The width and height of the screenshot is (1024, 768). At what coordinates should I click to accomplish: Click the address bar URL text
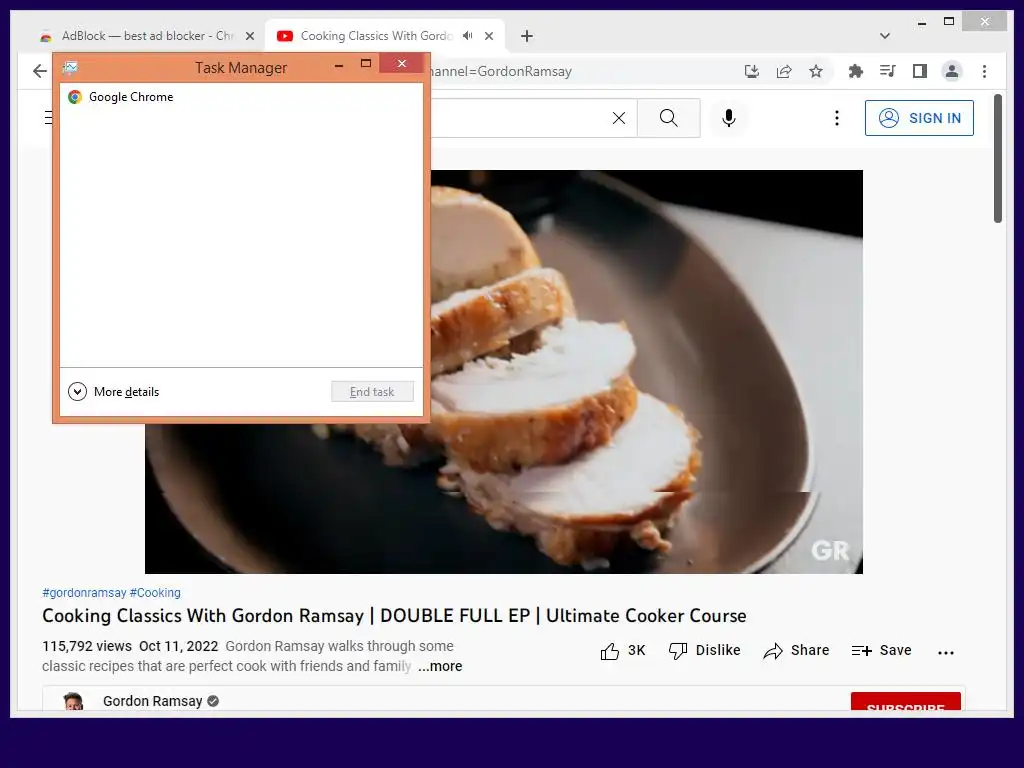click(502, 71)
